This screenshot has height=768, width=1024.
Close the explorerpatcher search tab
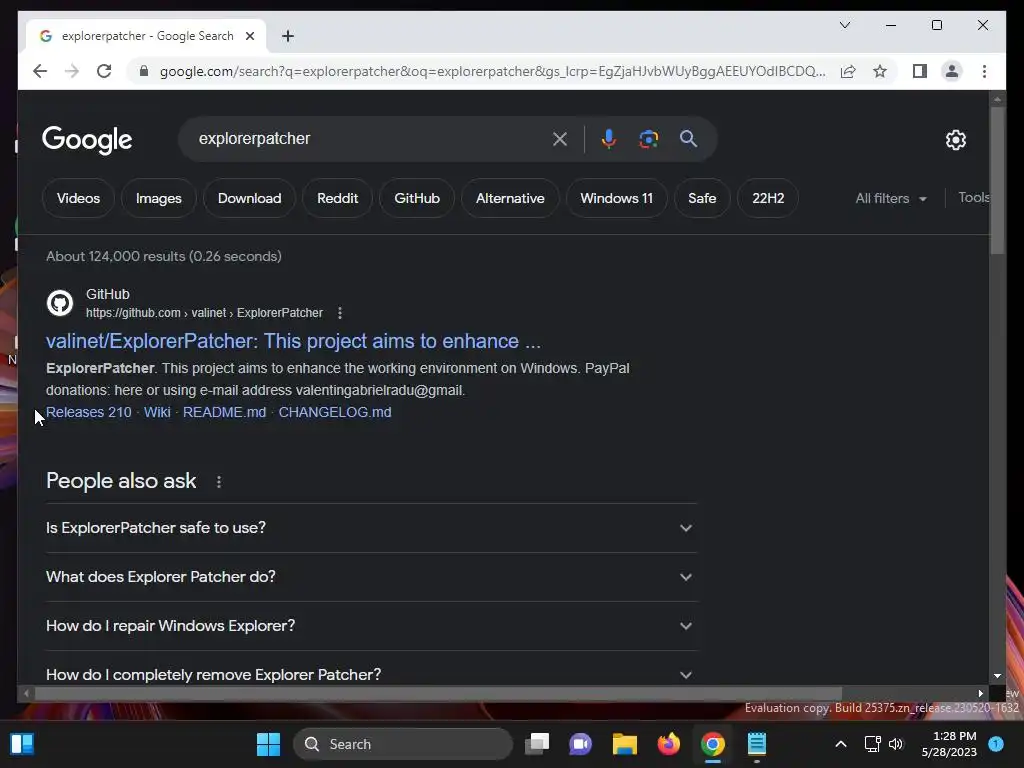[249, 37]
